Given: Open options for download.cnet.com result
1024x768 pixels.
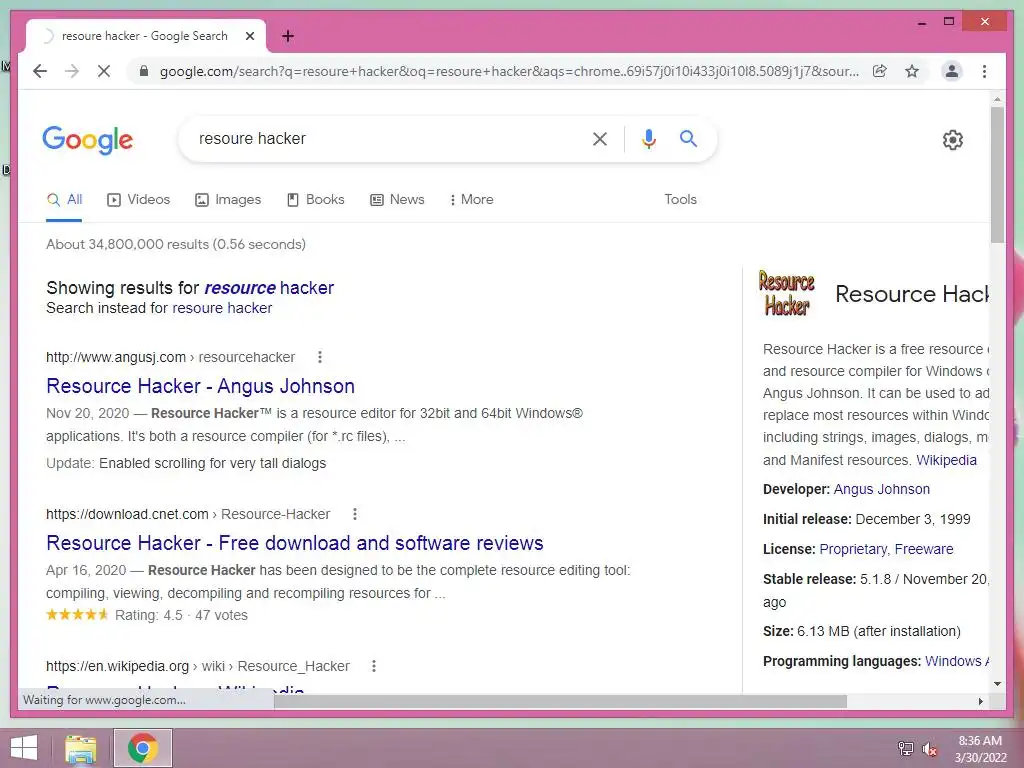Looking at the screenshot, I should [x=355, y=514].
